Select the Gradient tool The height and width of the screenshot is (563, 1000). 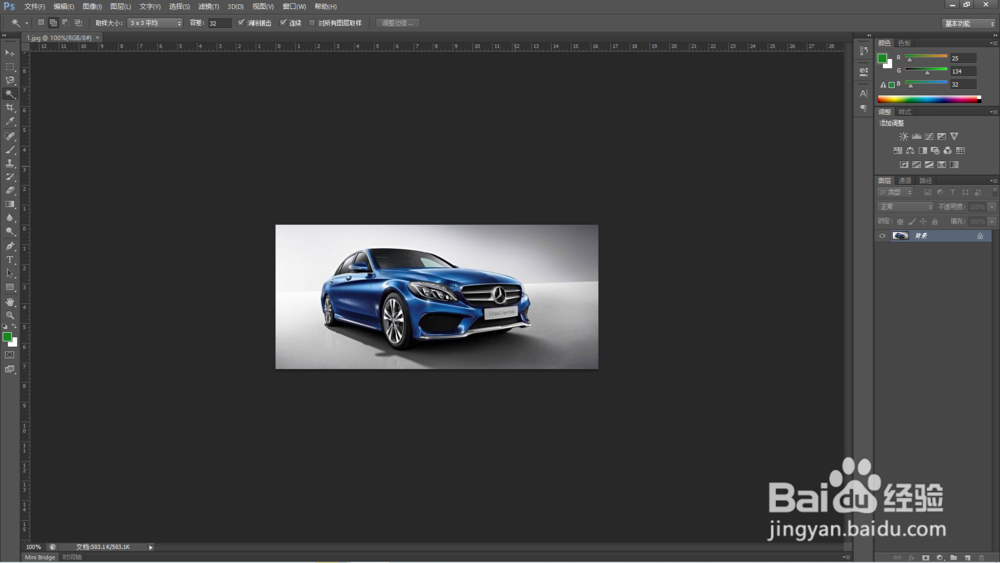(10, 204)
